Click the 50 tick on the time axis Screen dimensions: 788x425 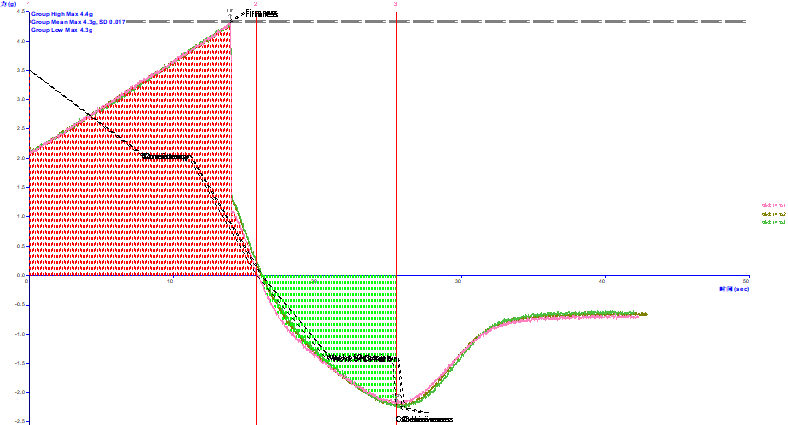(x=746, y=281)
